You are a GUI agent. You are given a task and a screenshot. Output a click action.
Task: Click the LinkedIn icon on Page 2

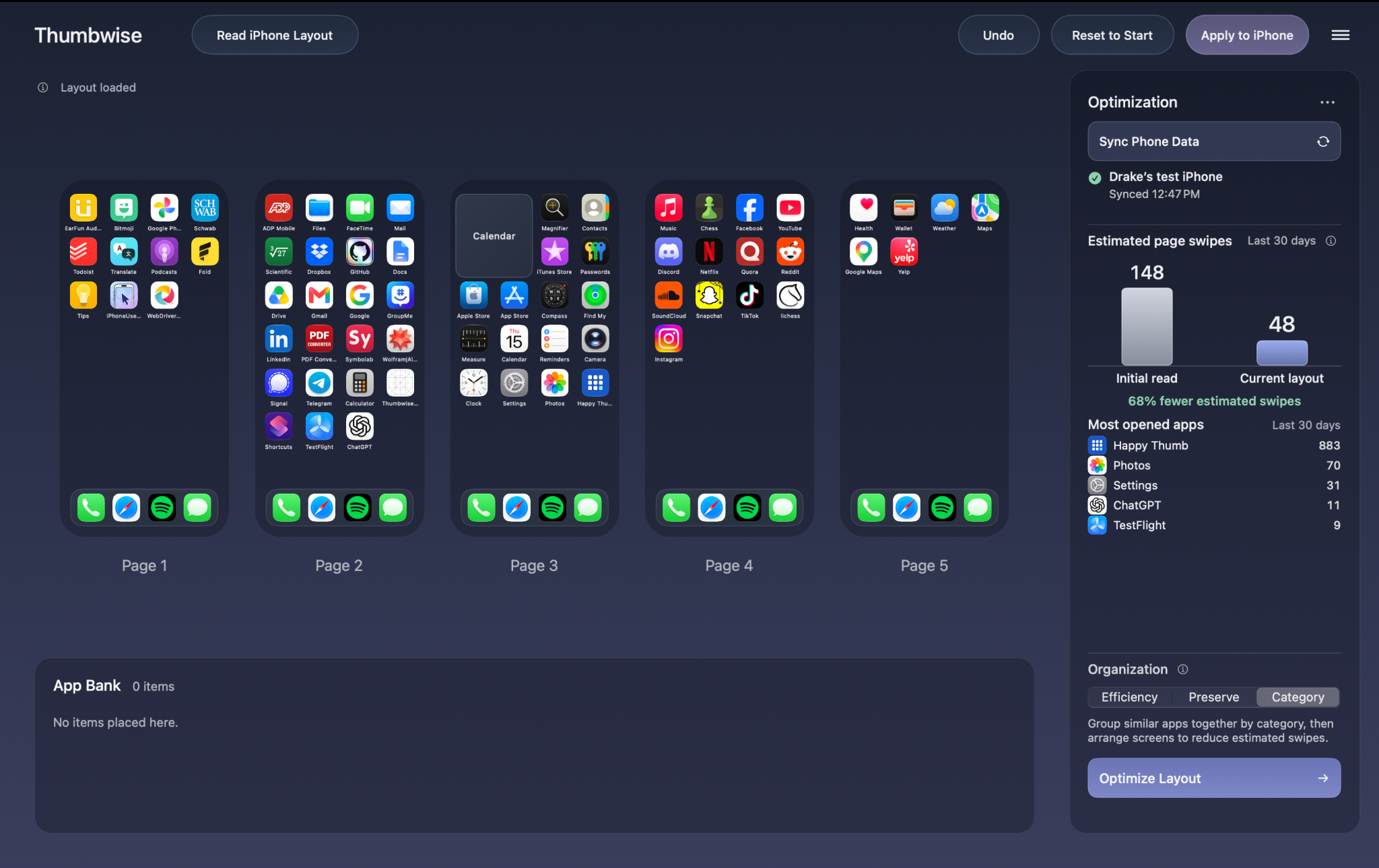(x=279, y=339)
